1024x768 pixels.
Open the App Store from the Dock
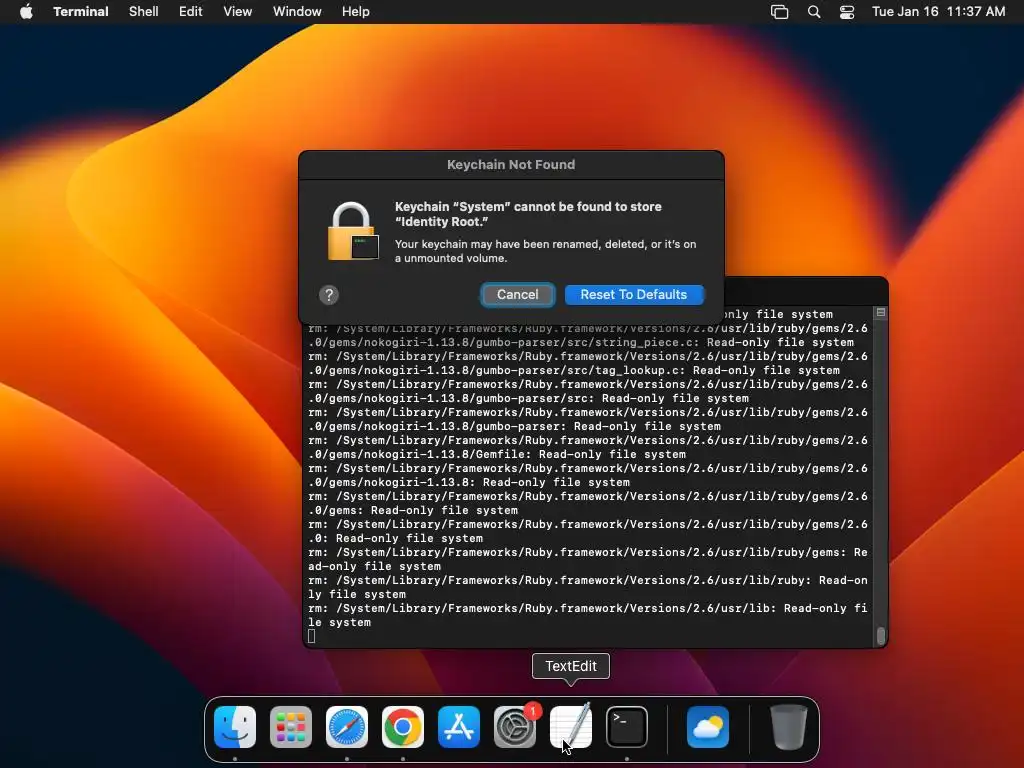[x=459, y=727]
